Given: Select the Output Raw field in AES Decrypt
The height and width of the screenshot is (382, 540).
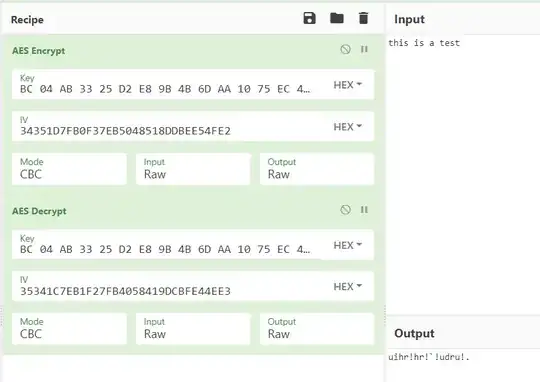Looking at the screenshot, I should [x=317, y=329].
